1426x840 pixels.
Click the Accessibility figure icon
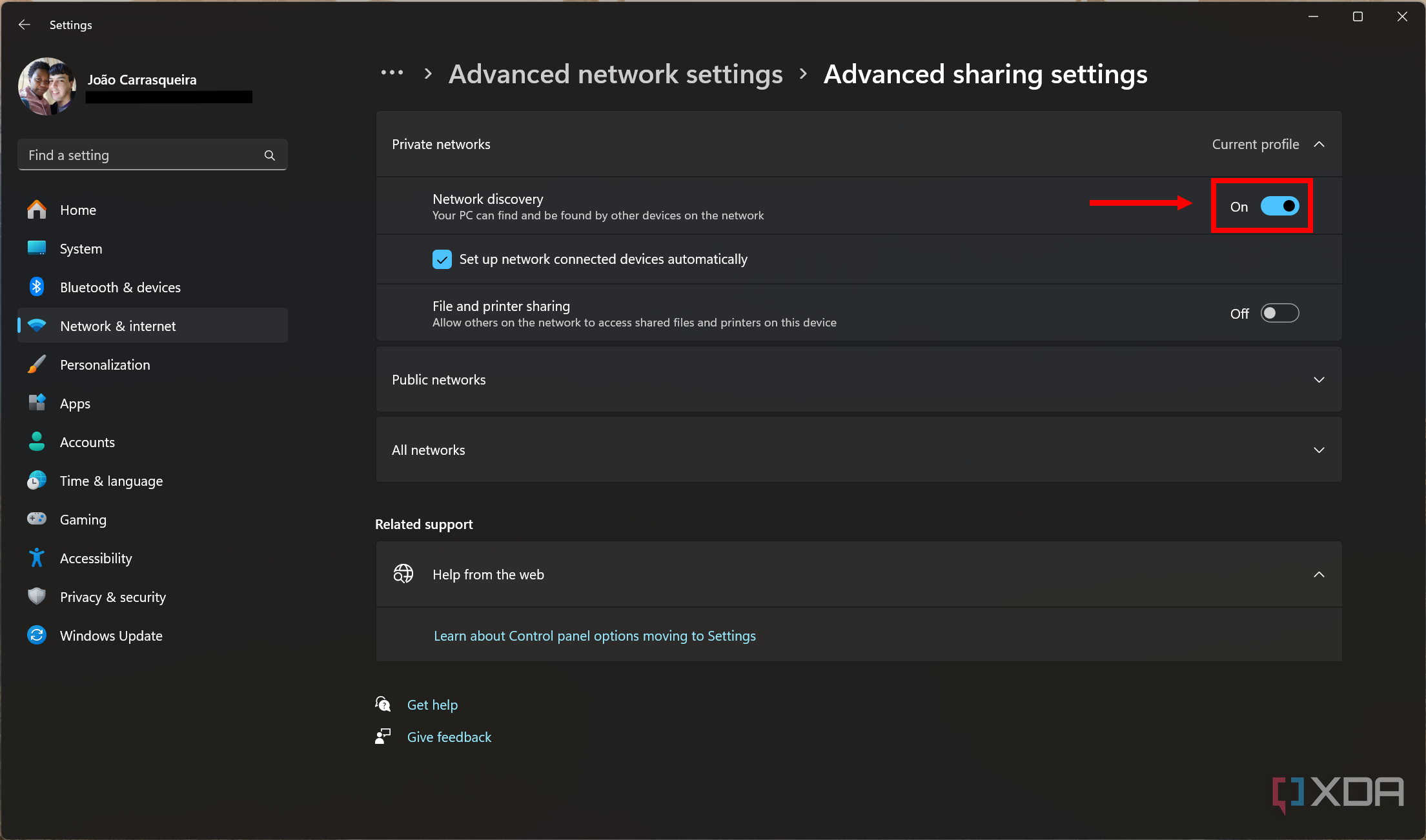pos(37,558)
